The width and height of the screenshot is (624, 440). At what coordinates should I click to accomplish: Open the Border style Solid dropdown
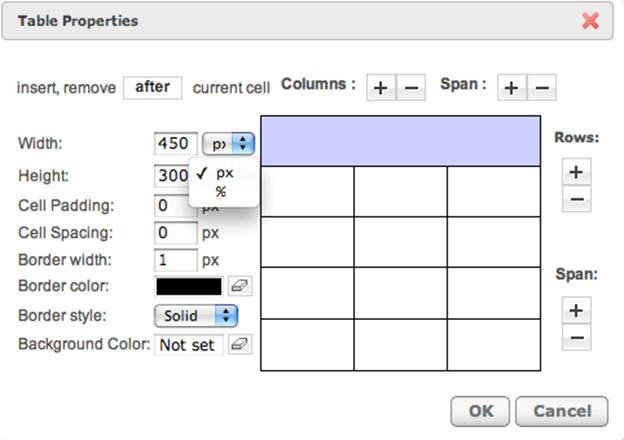[x=196, y=316]
